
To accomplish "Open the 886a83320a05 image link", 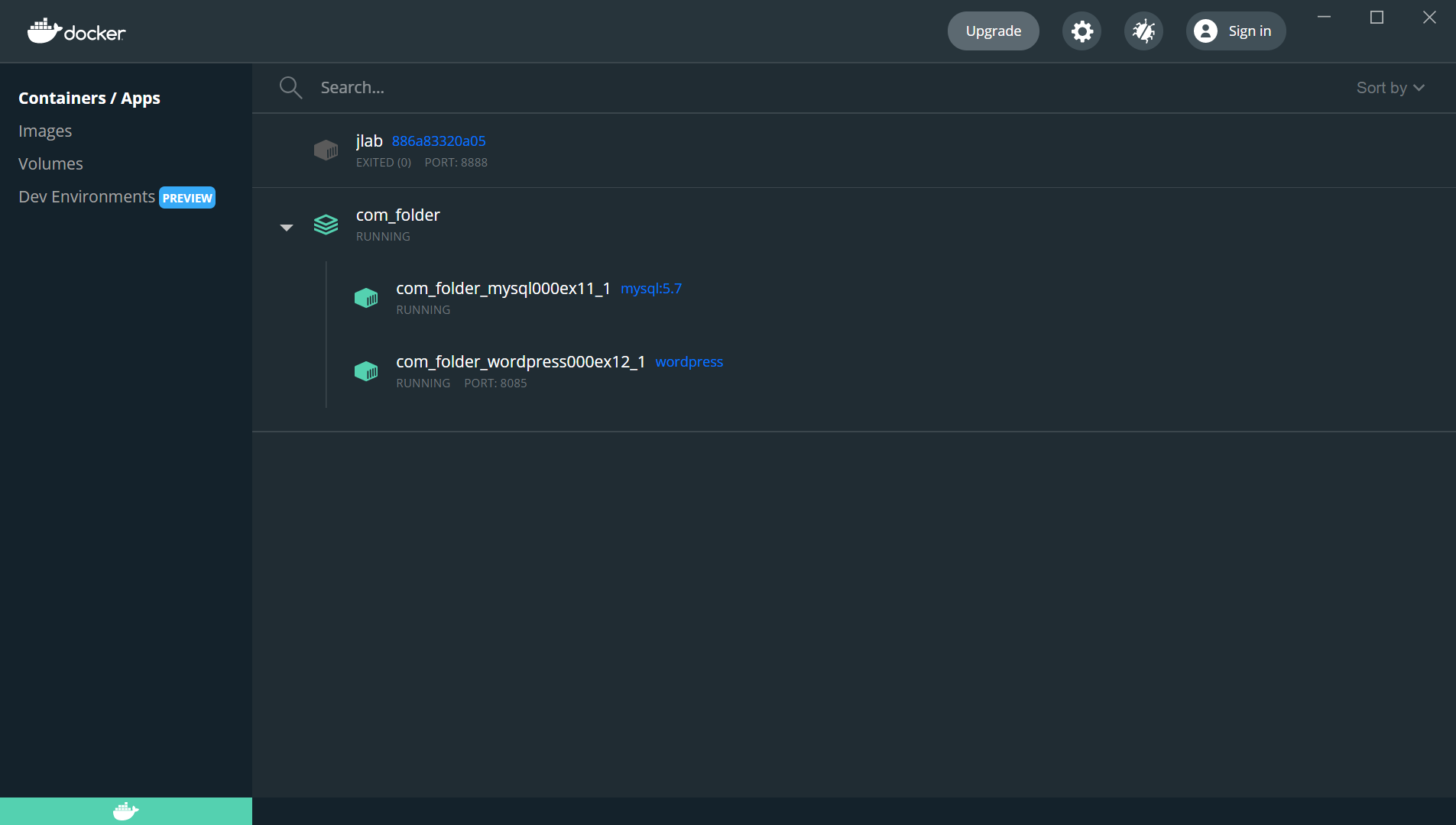I will 439,141.
